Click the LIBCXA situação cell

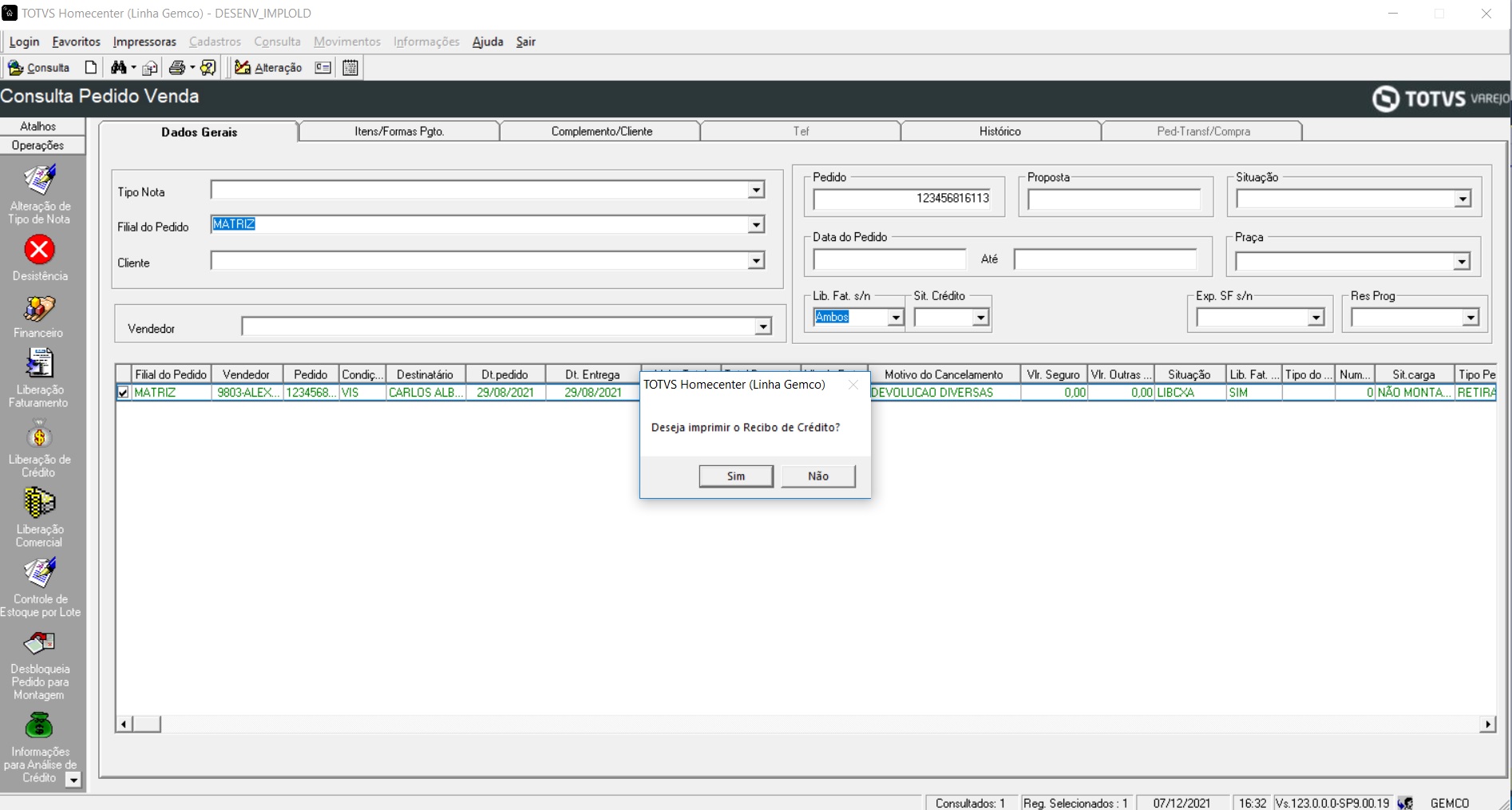coord(1190,393)
